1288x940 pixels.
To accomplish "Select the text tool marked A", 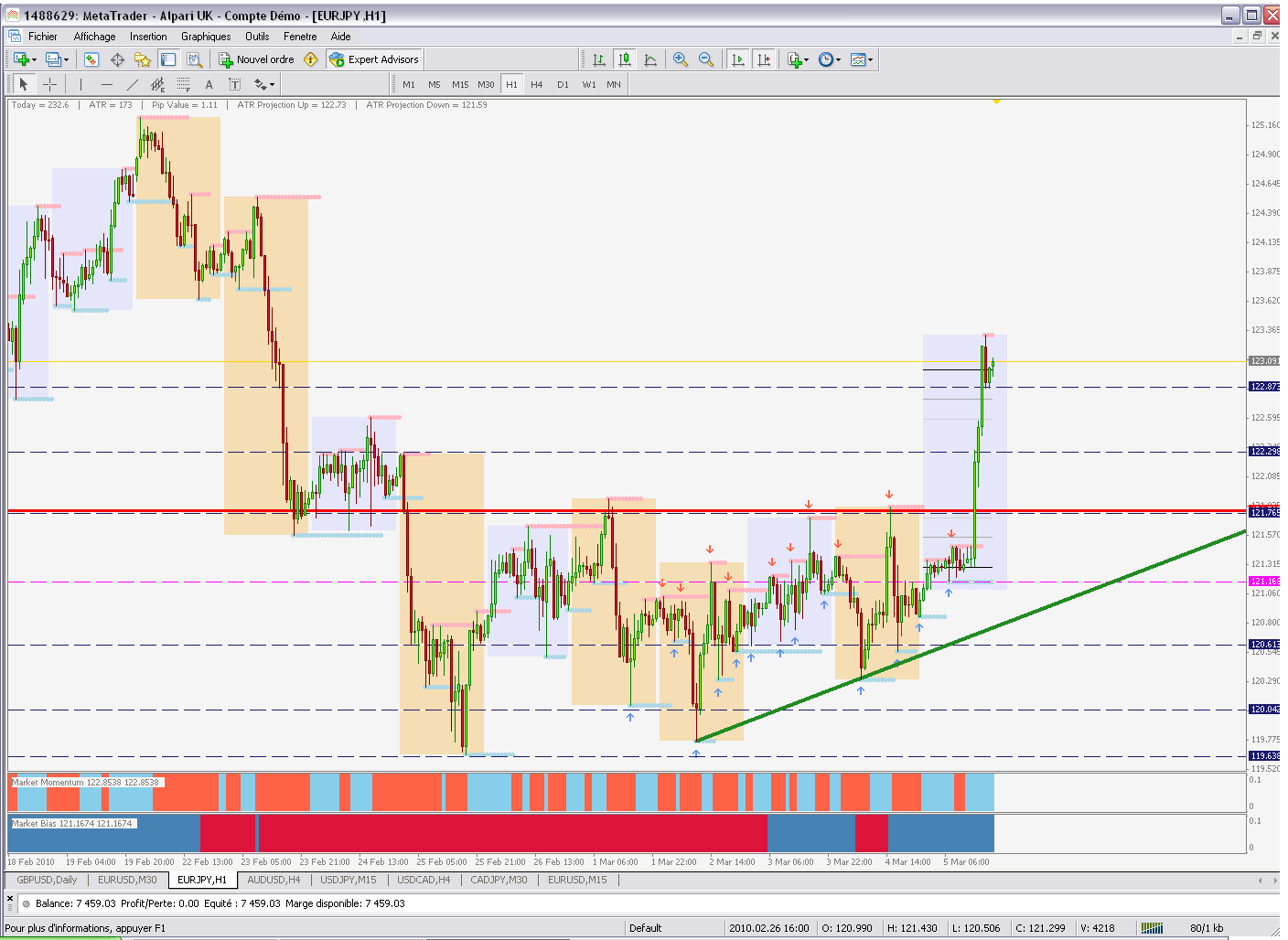I will pos(209,84).
